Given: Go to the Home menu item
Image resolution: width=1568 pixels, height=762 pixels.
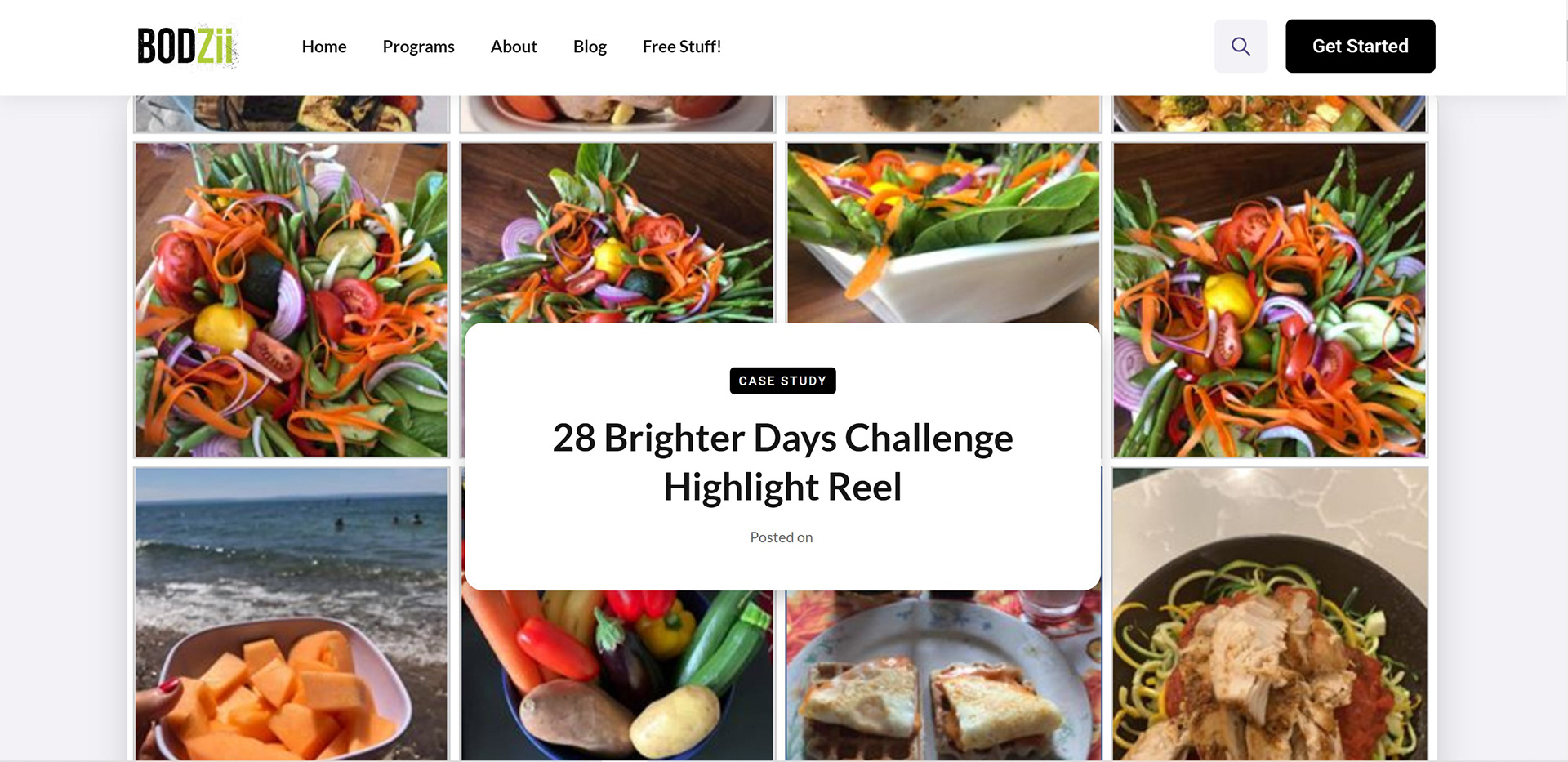Looking at the screenshot, I should [x=324, y=47].
